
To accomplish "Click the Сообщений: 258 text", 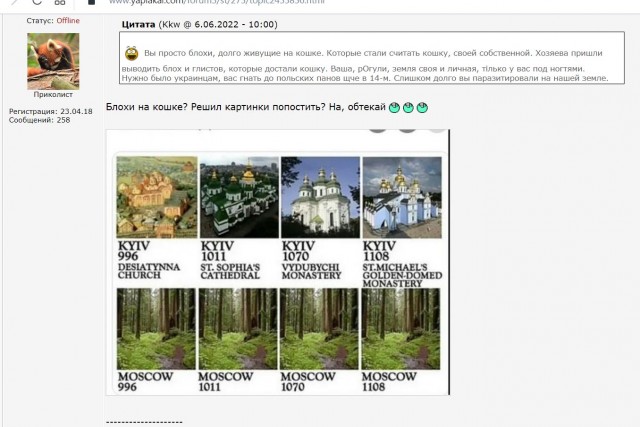I will coord(40,120).
